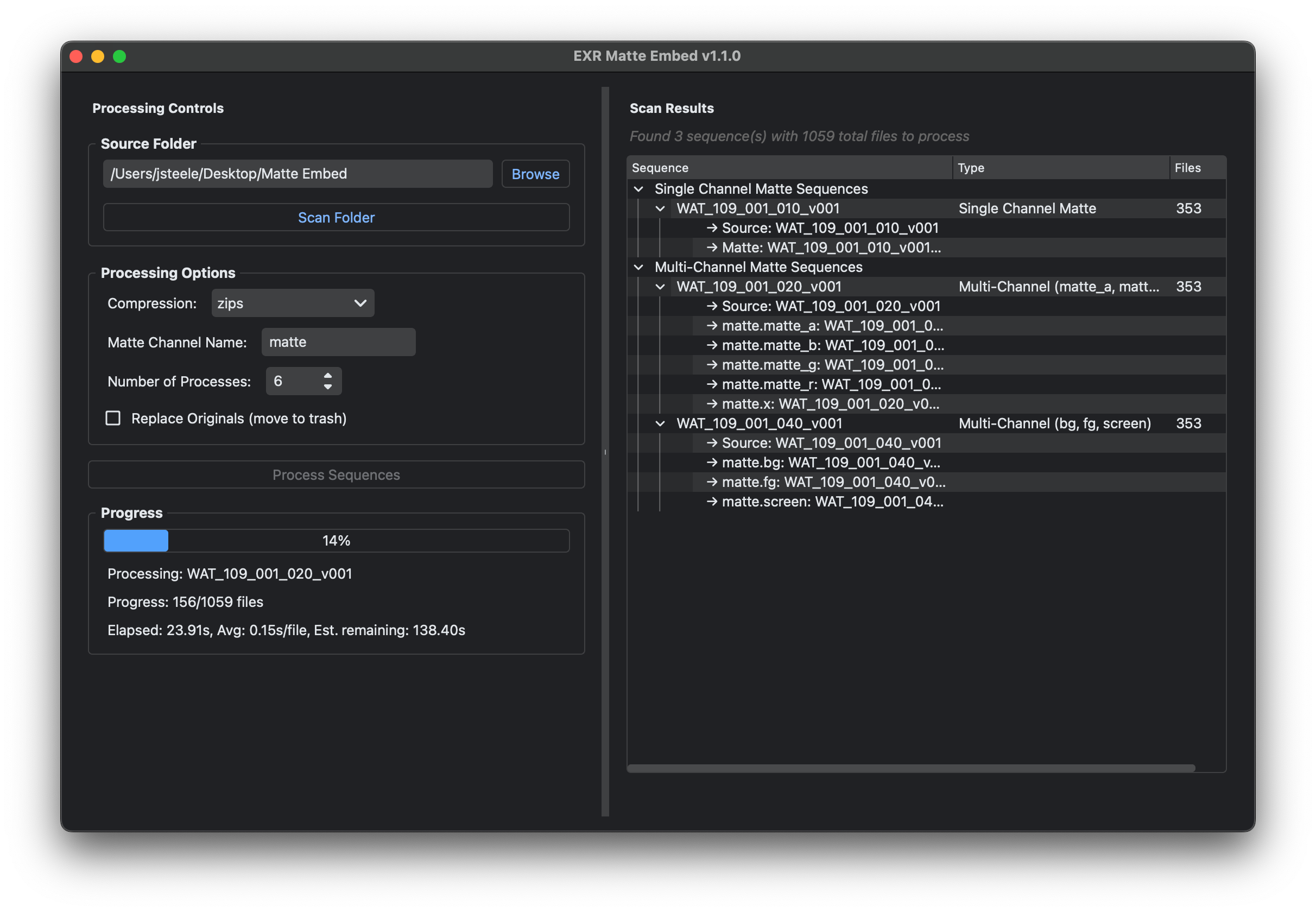
Task: Edit the Matte Channel Name field
Action: pyautogui.click(x=338, y=341)
